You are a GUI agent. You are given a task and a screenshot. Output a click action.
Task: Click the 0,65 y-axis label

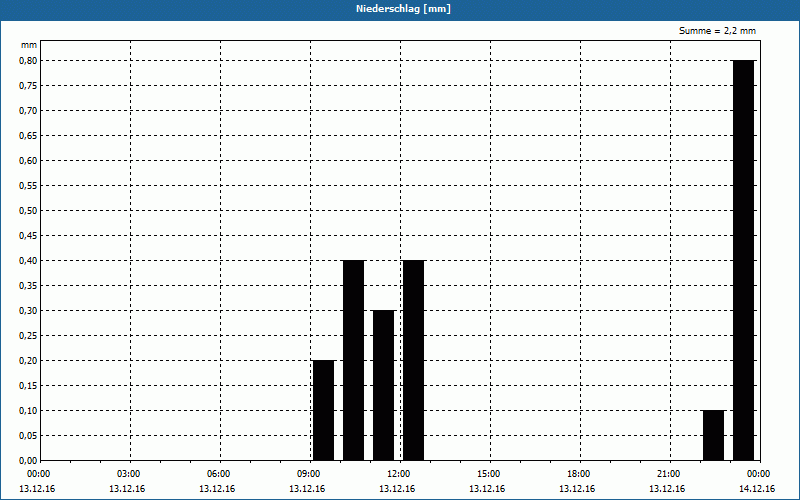[x=28, y=136]
